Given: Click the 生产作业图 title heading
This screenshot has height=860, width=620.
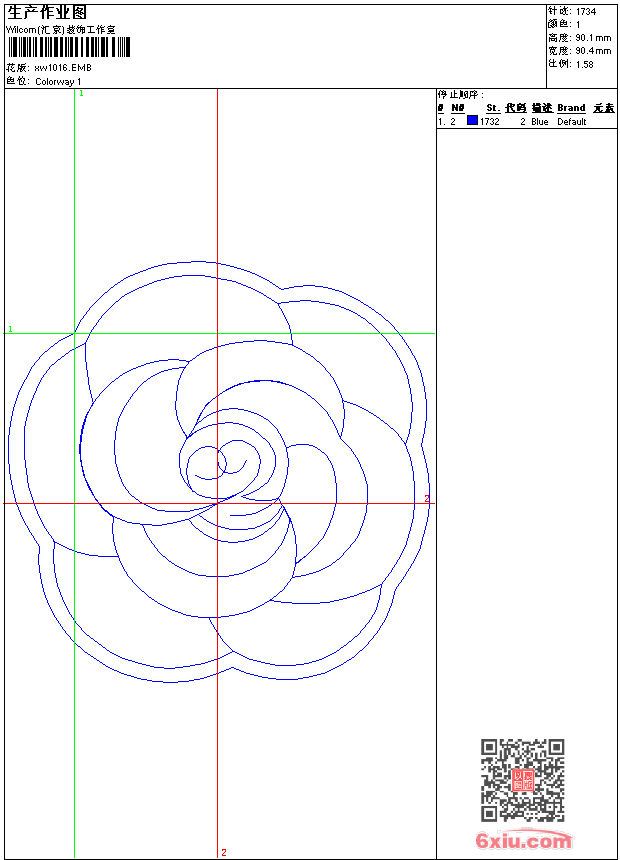Looking at the screenshot, I should pyautogui.click(x=47, y=12).
